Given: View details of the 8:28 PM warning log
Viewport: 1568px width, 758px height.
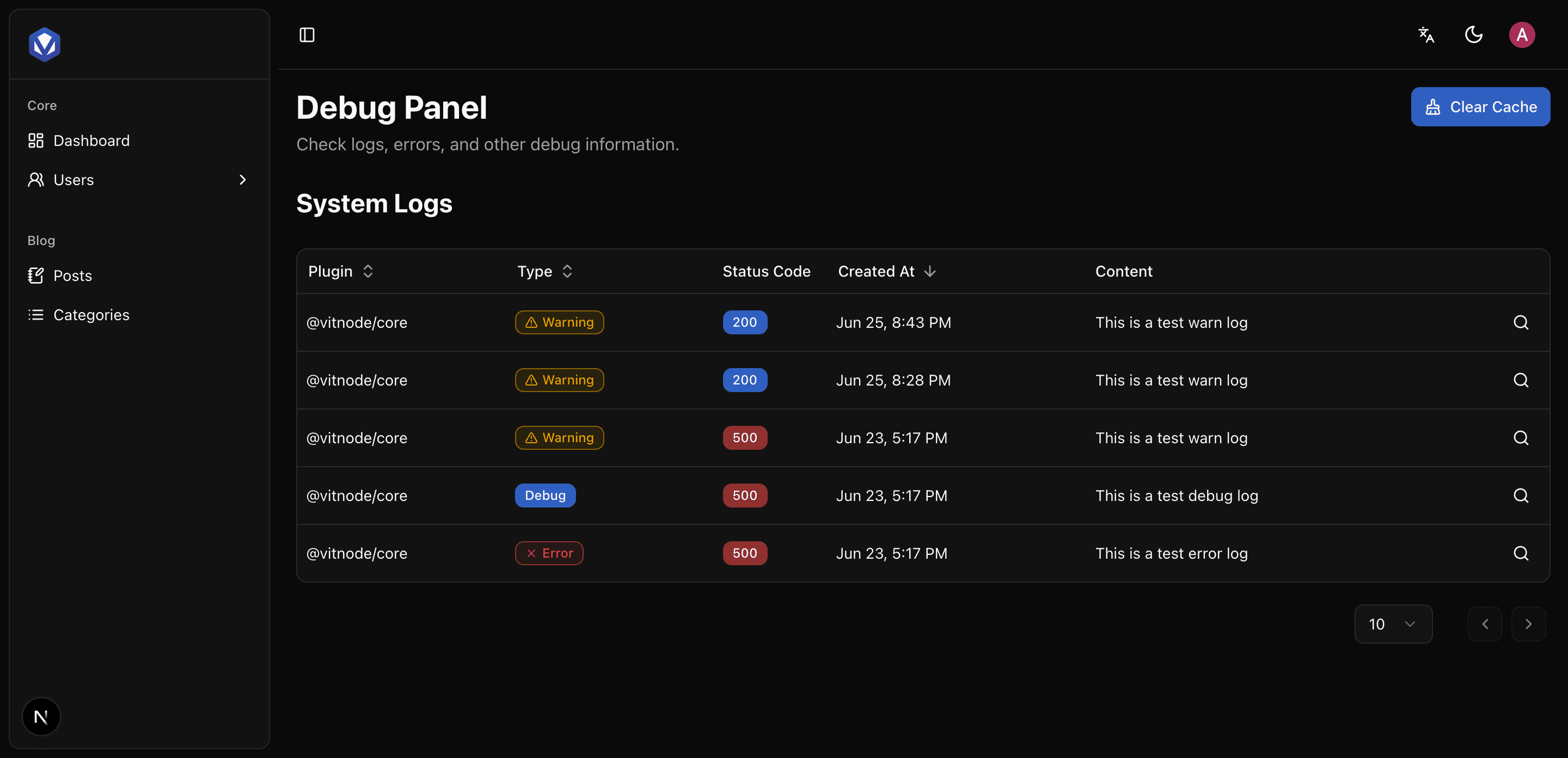Looking at the screenshot, I should pos(1521,381).
